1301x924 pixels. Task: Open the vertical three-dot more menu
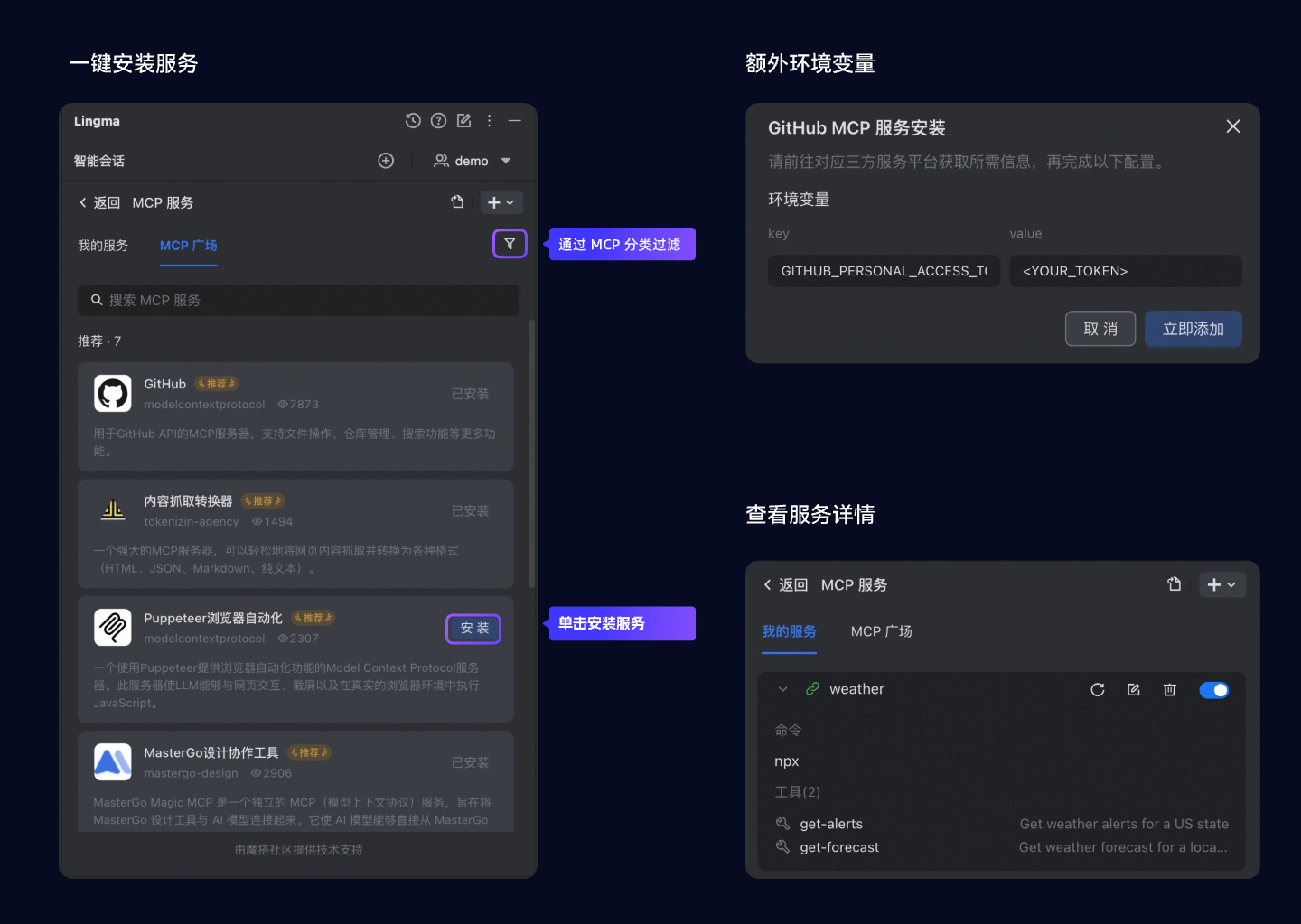click(489, 120)
